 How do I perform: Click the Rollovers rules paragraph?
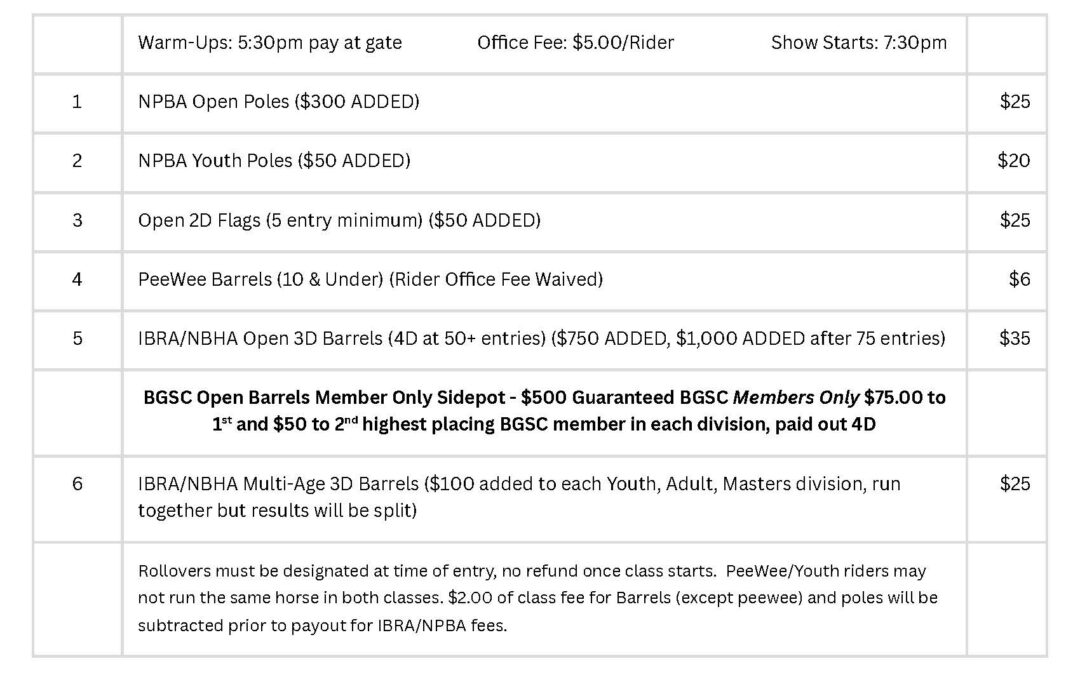tap(537, 598)
